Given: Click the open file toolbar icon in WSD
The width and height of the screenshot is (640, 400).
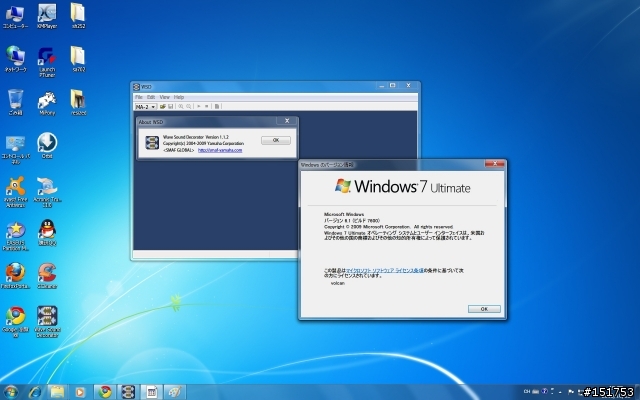Looking at the screenshot, I should (x=162, y=107).
